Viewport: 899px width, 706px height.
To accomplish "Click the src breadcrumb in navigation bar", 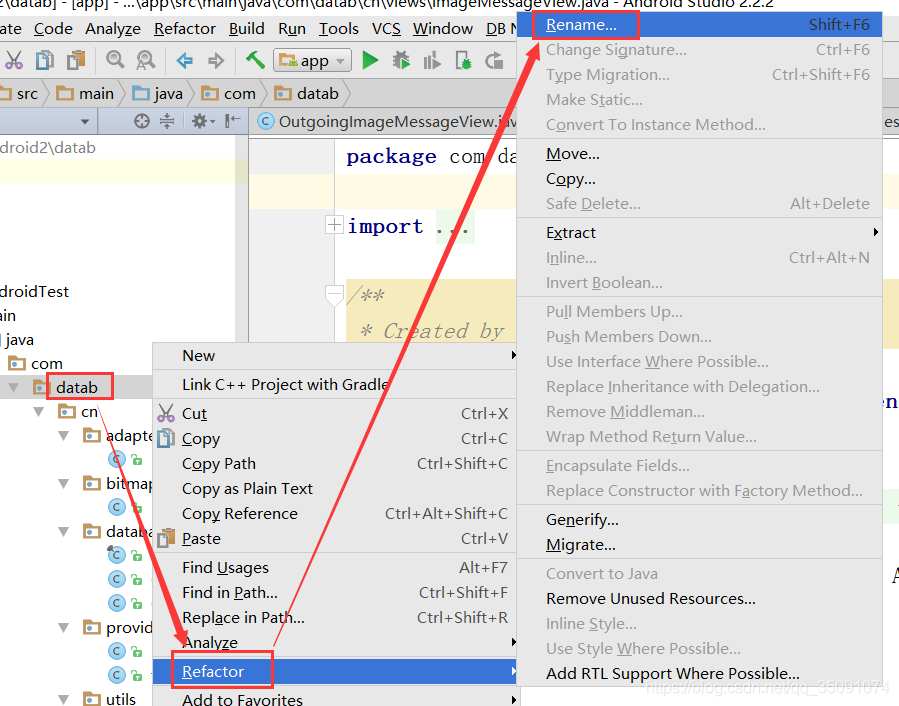I will pos(21,93).
